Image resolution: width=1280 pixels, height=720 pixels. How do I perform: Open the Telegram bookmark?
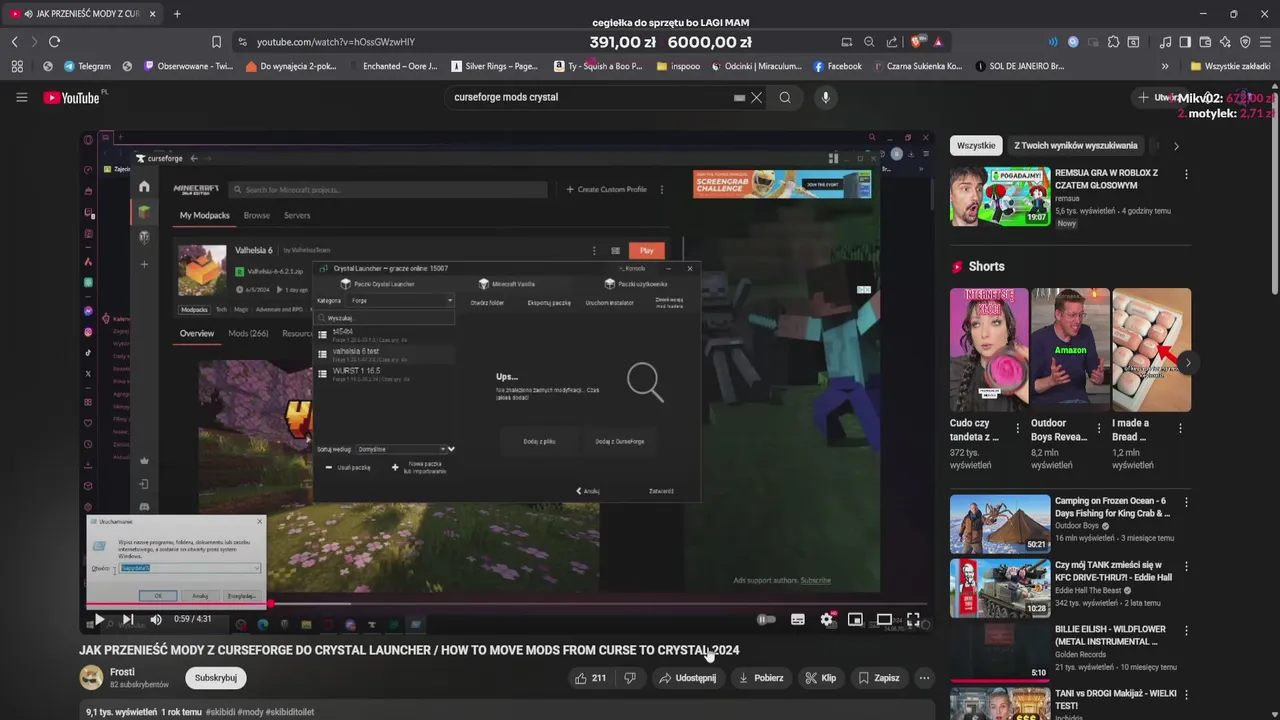pos(87,66)
